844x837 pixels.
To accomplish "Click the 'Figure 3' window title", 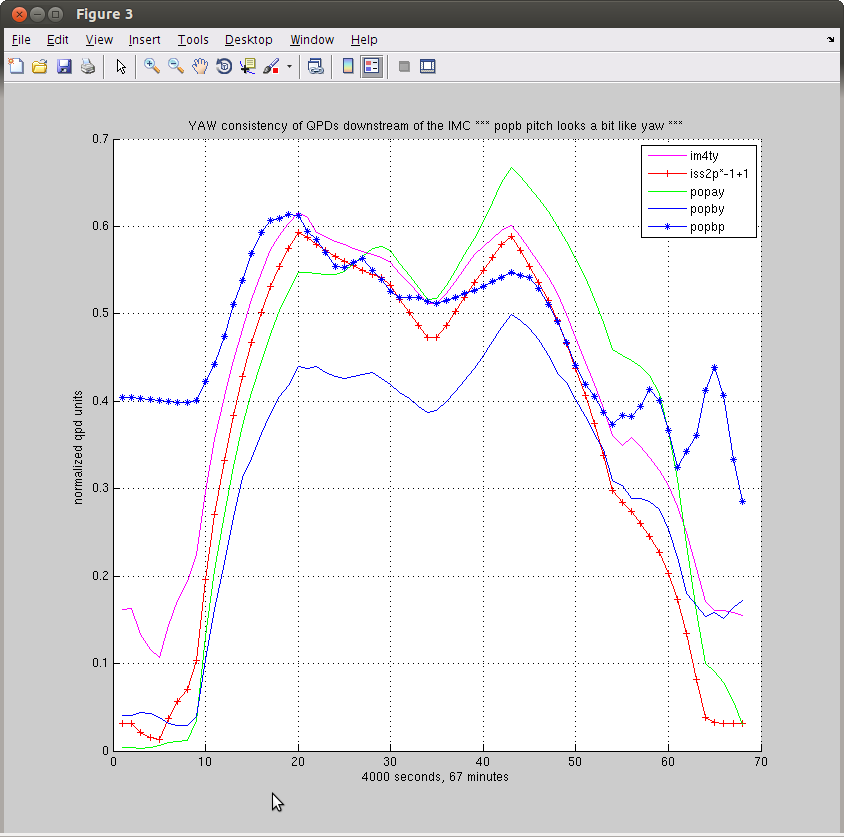I will (104, 14).
